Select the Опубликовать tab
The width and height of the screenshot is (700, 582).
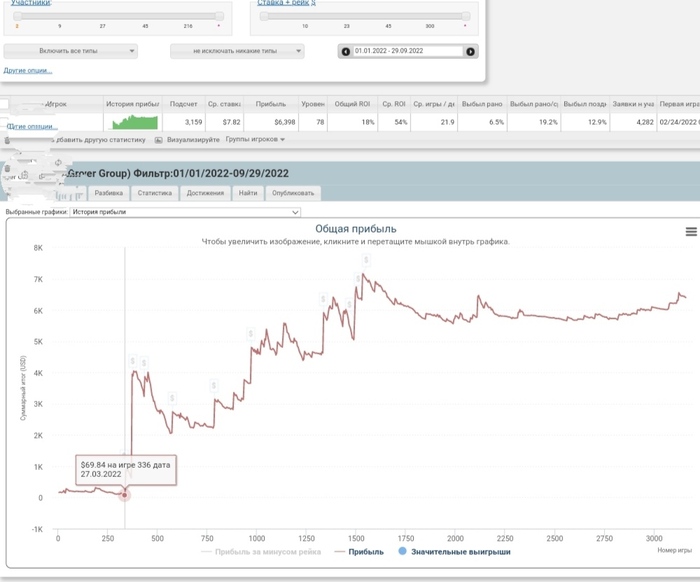[293, 193]
